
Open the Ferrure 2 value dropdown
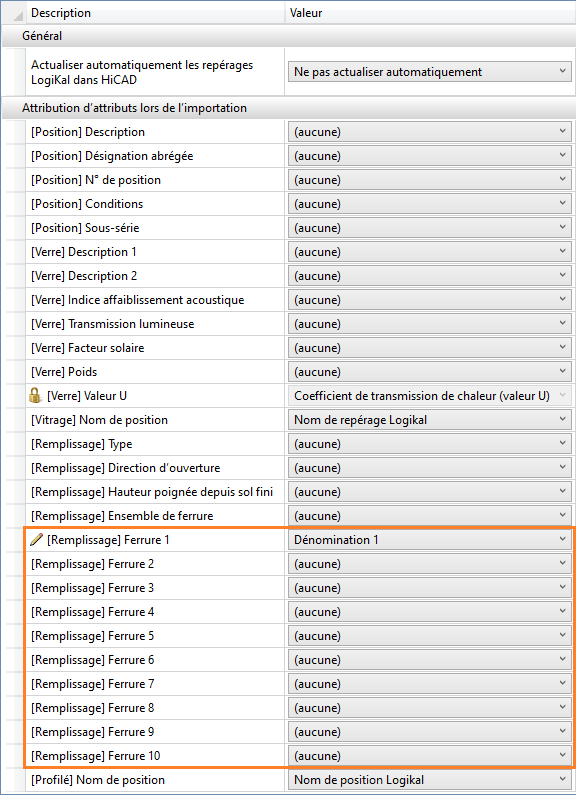click(429, 564)
